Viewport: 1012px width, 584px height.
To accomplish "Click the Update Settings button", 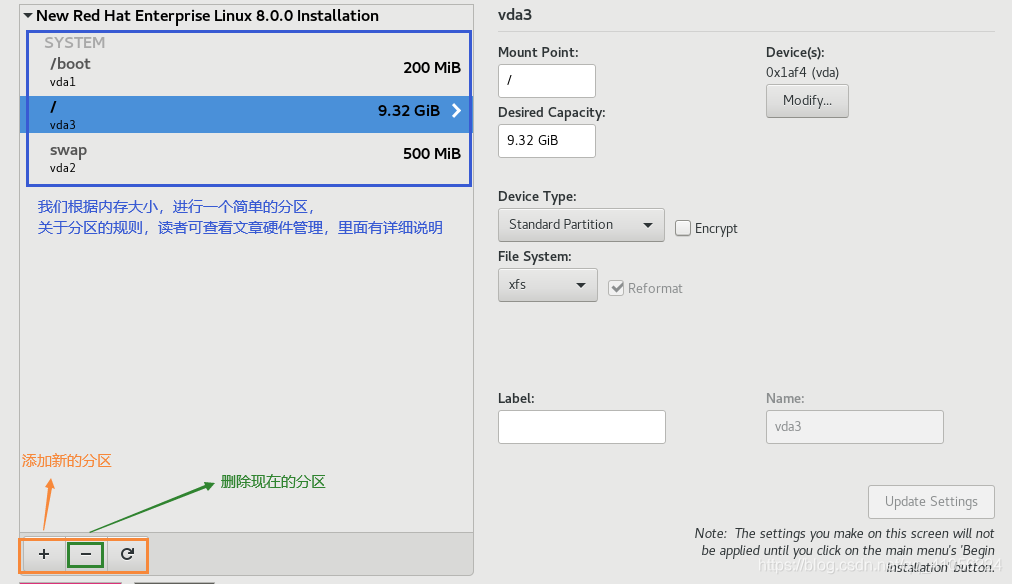I will [x=931, y=501].
